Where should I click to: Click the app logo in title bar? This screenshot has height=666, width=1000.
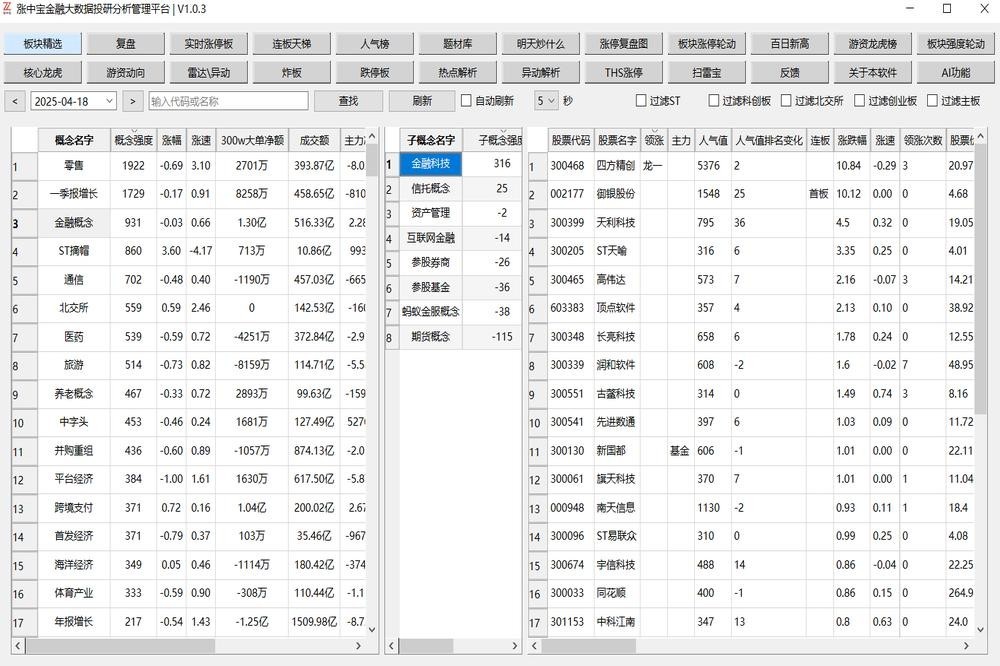8,9
